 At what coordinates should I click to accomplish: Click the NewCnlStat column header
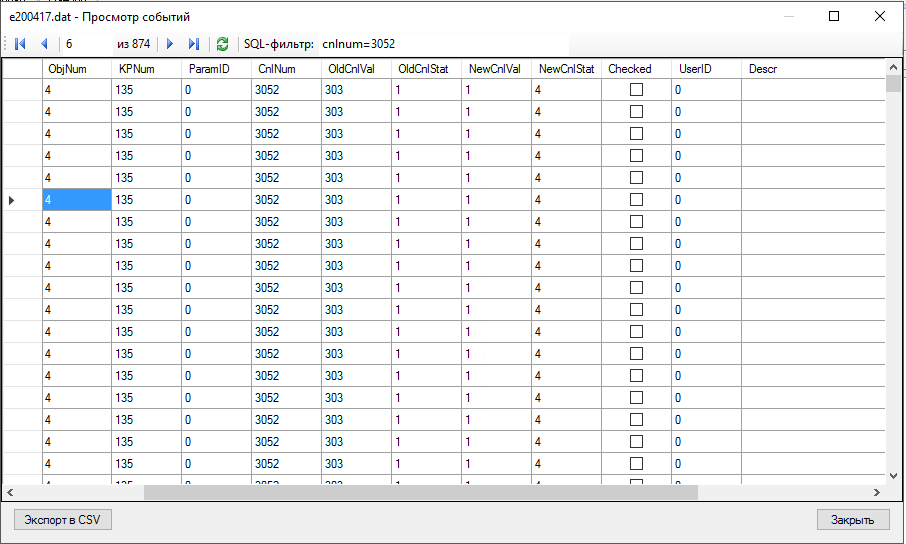566,69
